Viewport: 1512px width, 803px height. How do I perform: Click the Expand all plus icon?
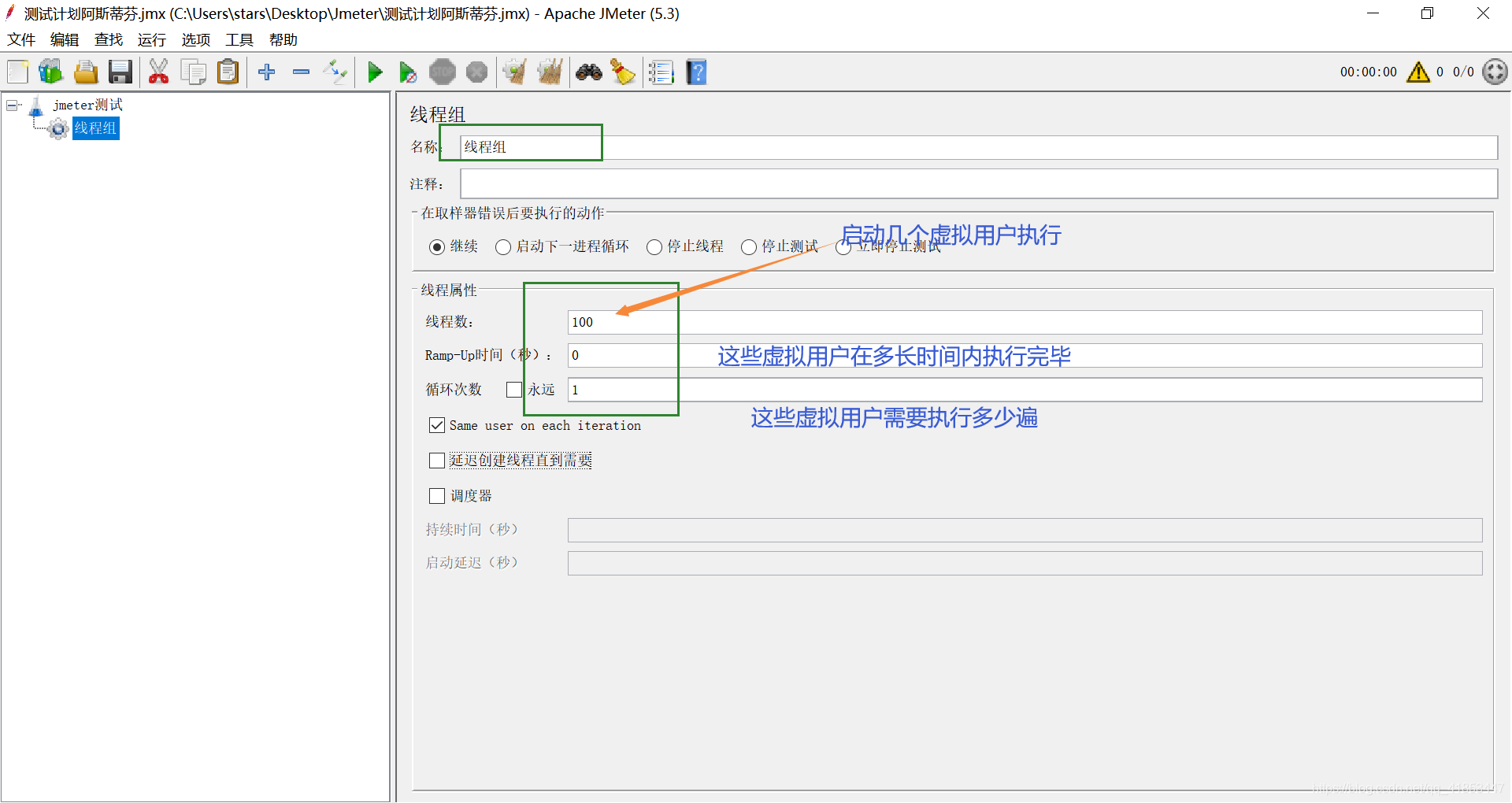tap(267, 72)
